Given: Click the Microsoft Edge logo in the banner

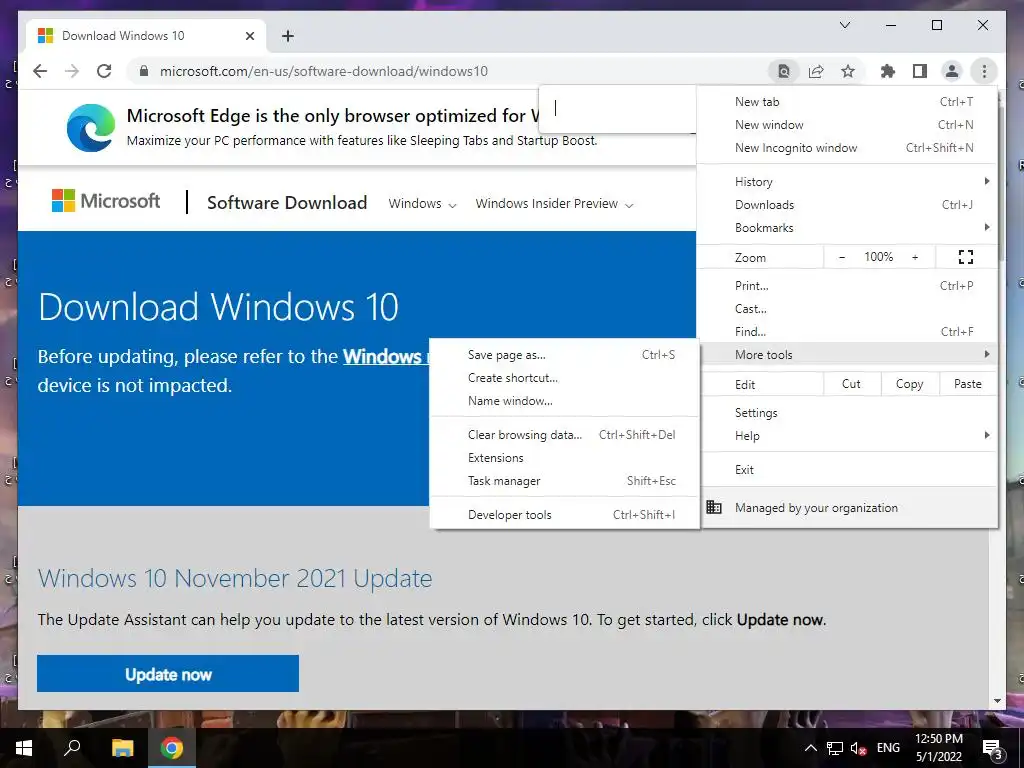Looking at the screenshot, I should click(91, 127).
